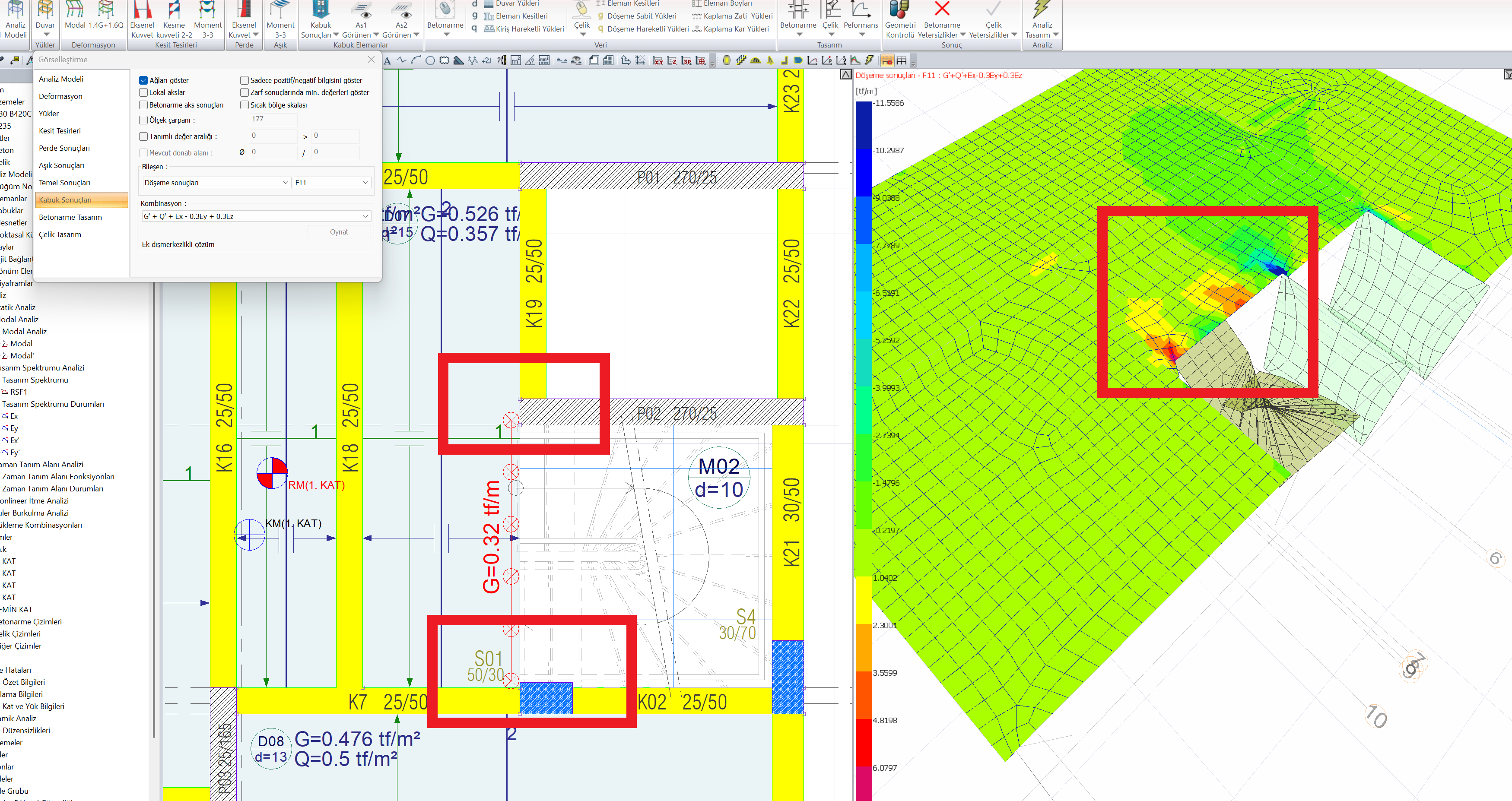Viewport: 1512px width, 801px height.
Task: Click Oynat button
Action: pyautogui.click(x=339, y=232)
